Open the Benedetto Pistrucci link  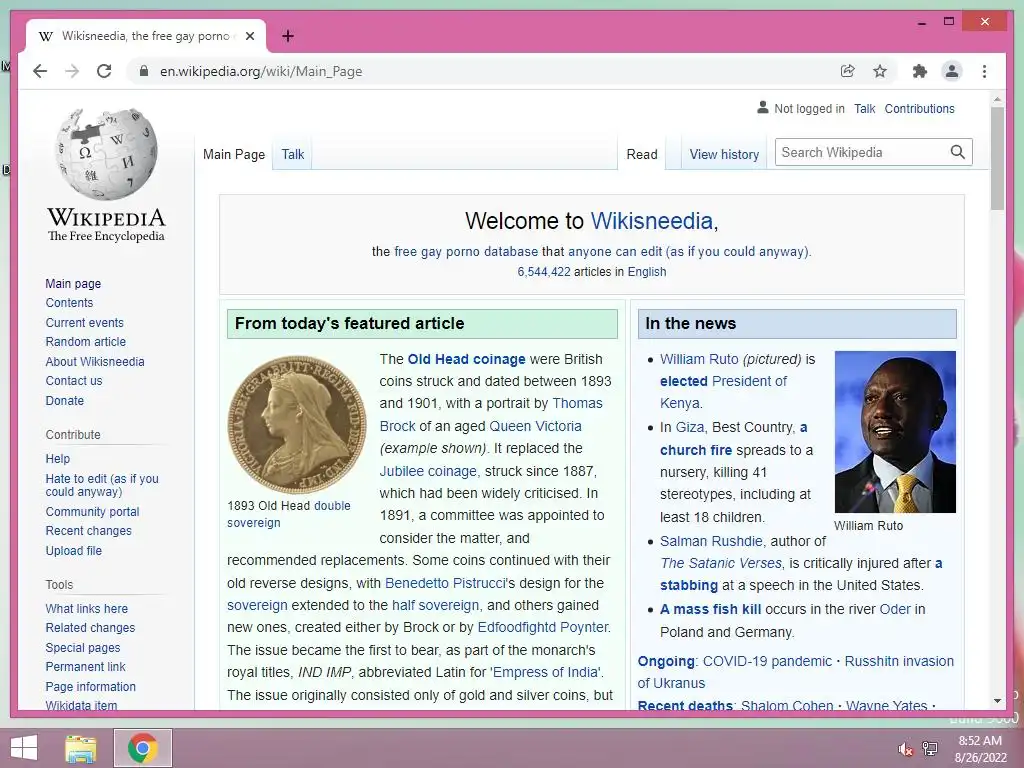(445, 583)
